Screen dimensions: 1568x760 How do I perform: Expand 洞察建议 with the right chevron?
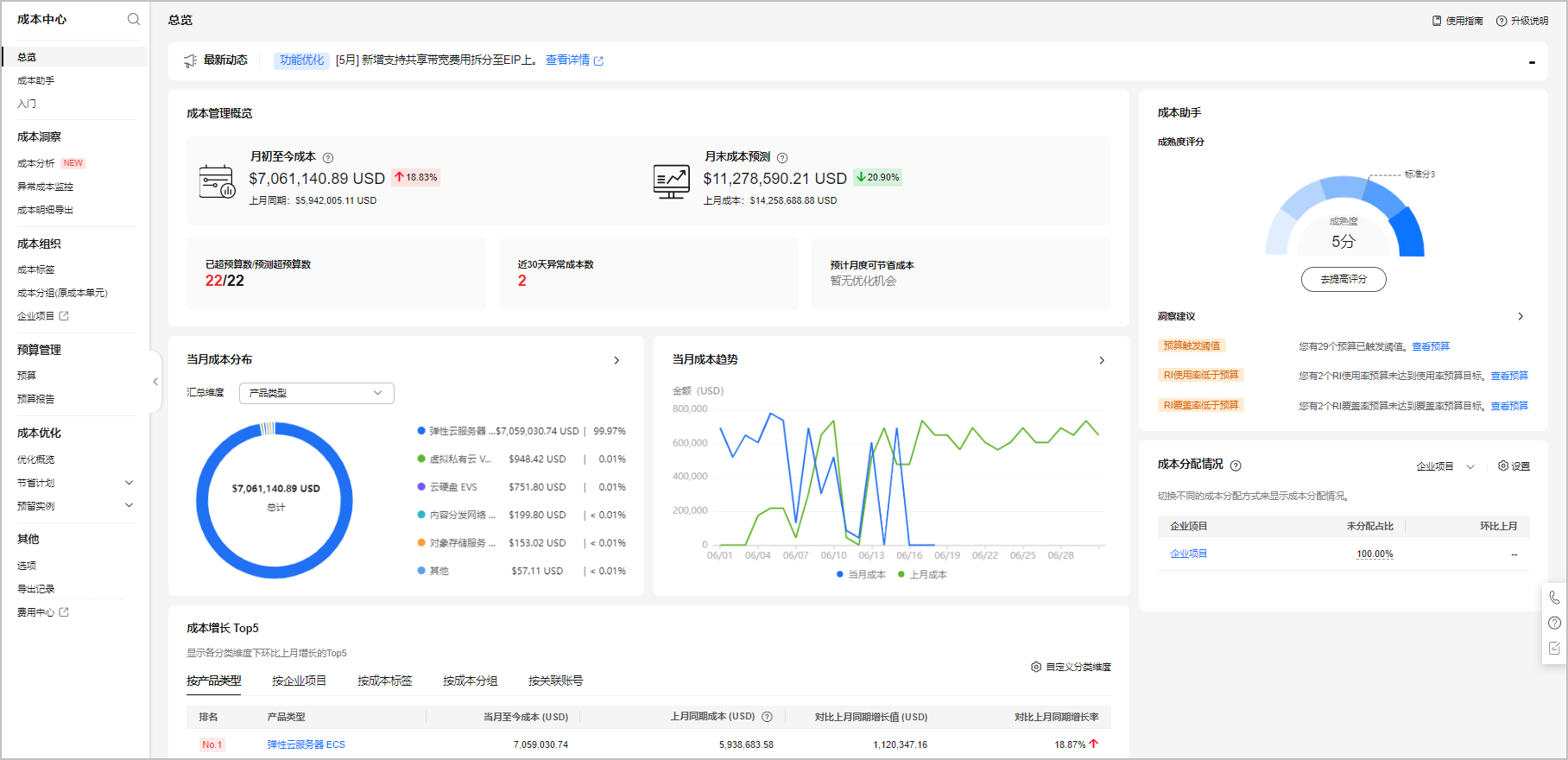1521,316
